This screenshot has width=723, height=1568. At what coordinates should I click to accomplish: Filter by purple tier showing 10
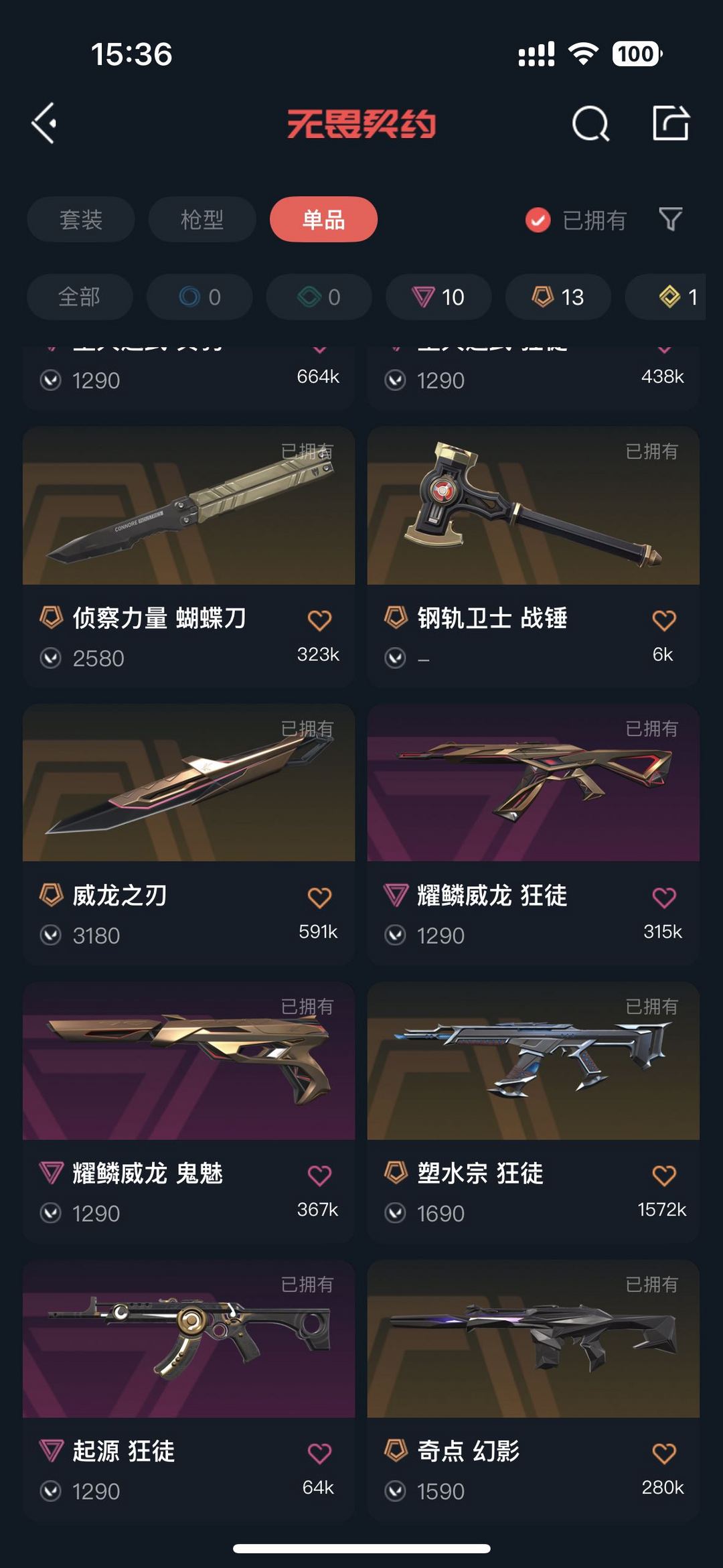click(x=438, y=297)
